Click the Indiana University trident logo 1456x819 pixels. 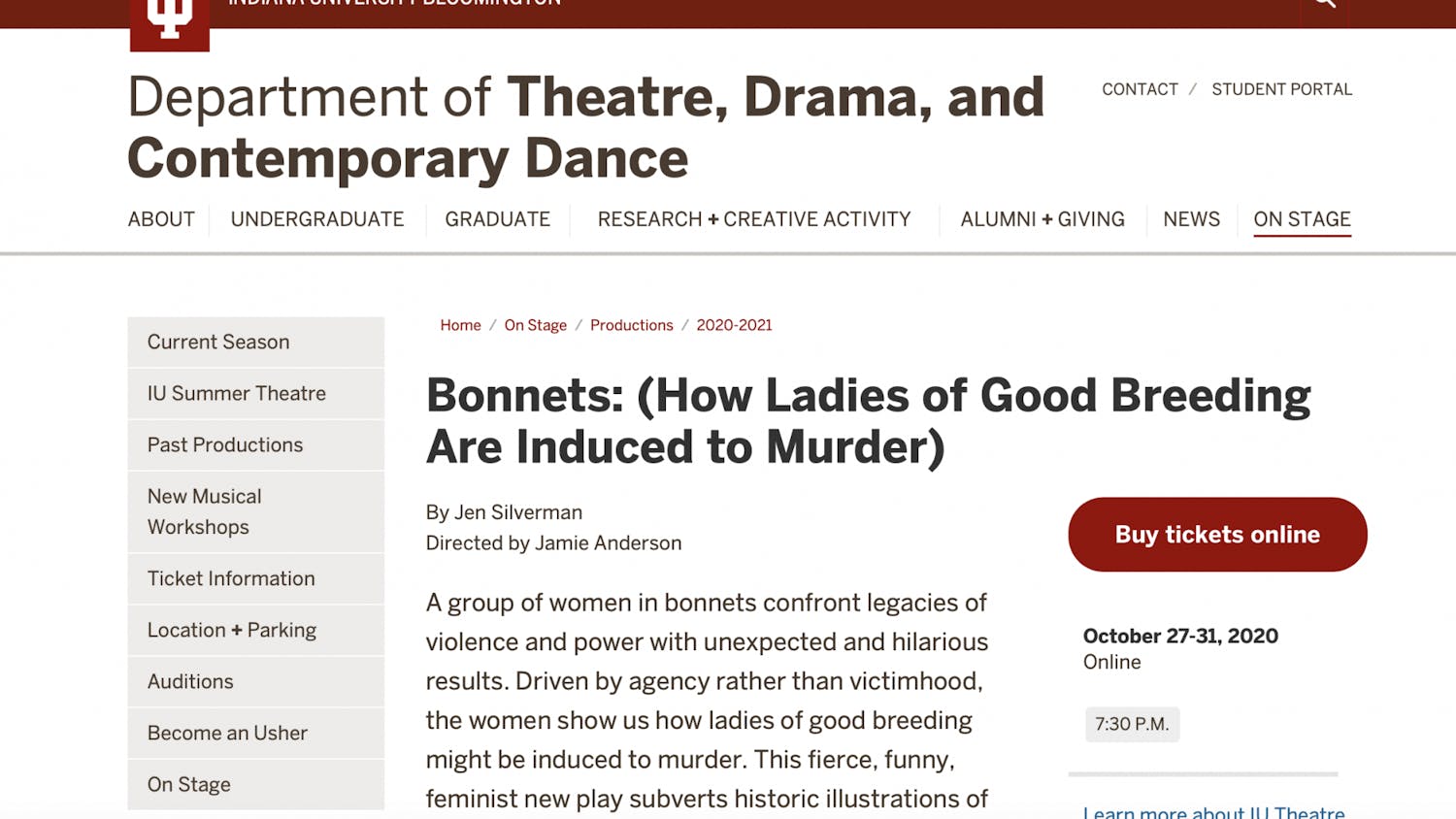(170, 21)
